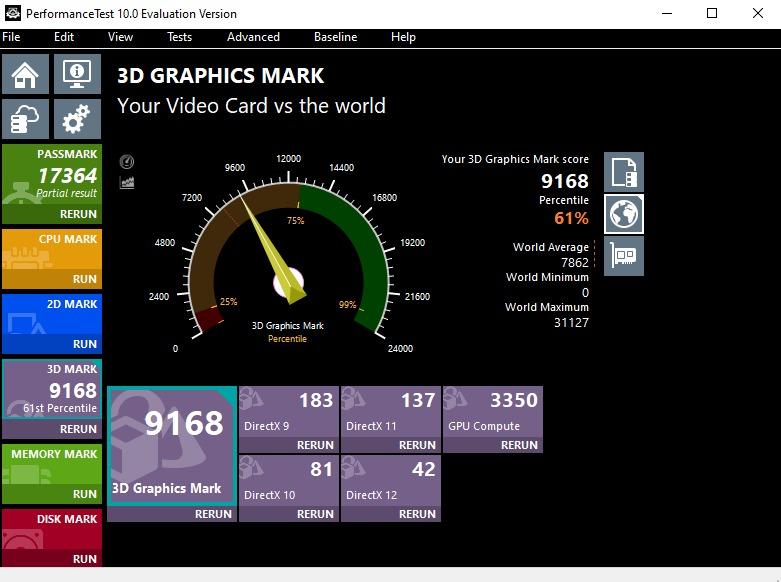This screenshot has width=781, height=582.
Task: Select the results document icon
Action: tap(624, 172)
